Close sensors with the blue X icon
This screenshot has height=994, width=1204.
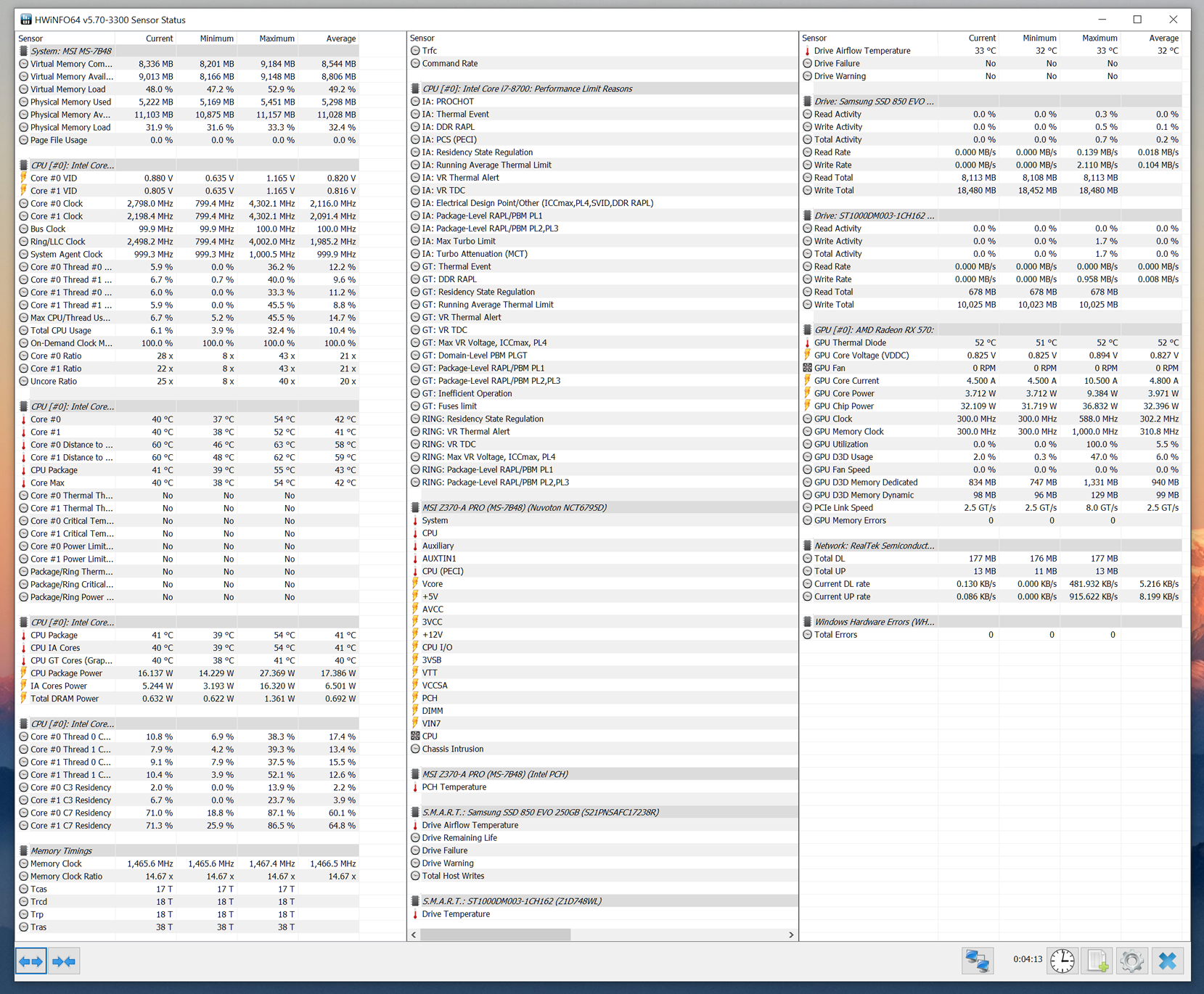pyautogui.click(x=1167, y=961)
